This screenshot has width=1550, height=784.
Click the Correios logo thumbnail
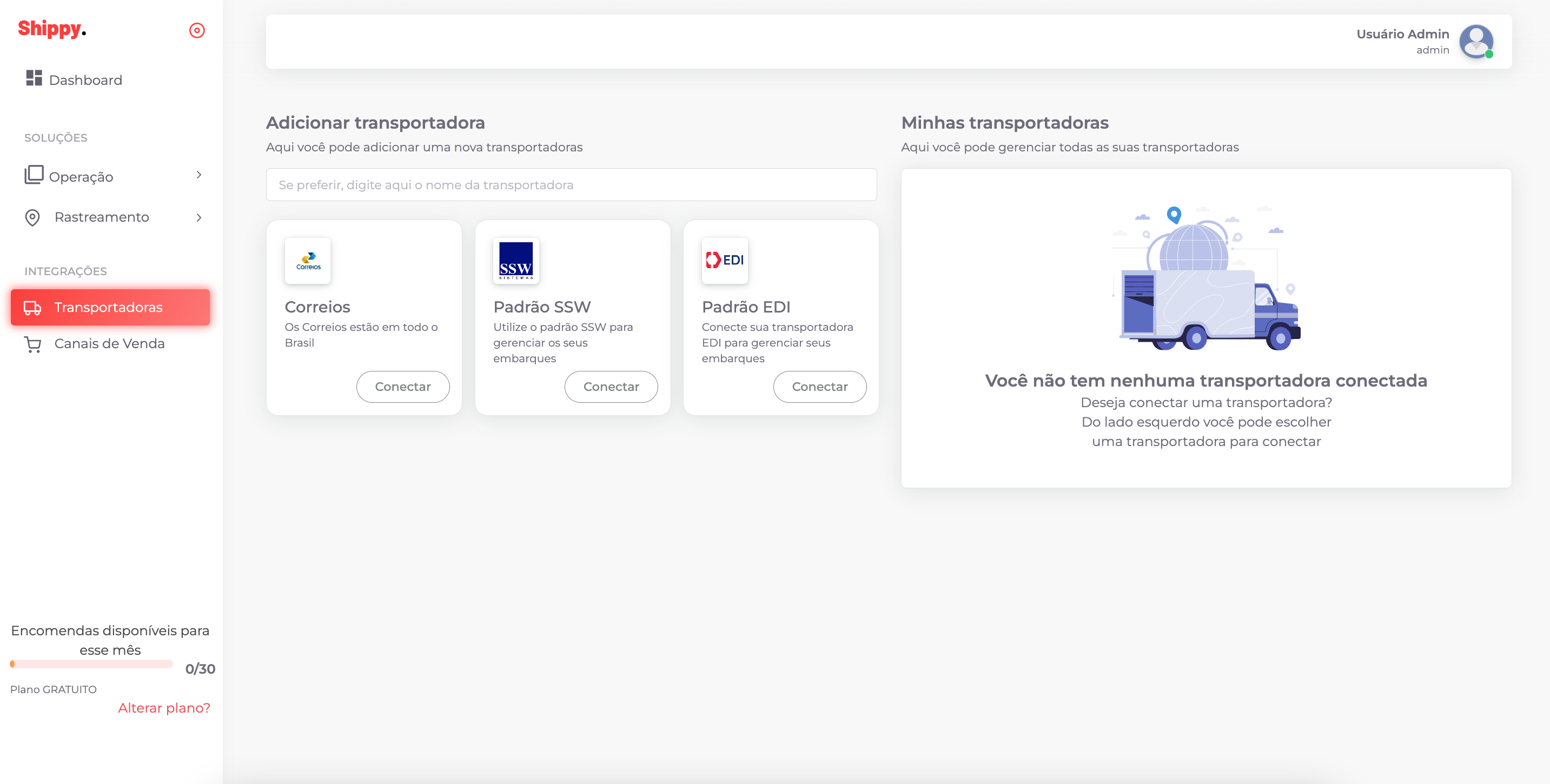(x=308, y=261)
